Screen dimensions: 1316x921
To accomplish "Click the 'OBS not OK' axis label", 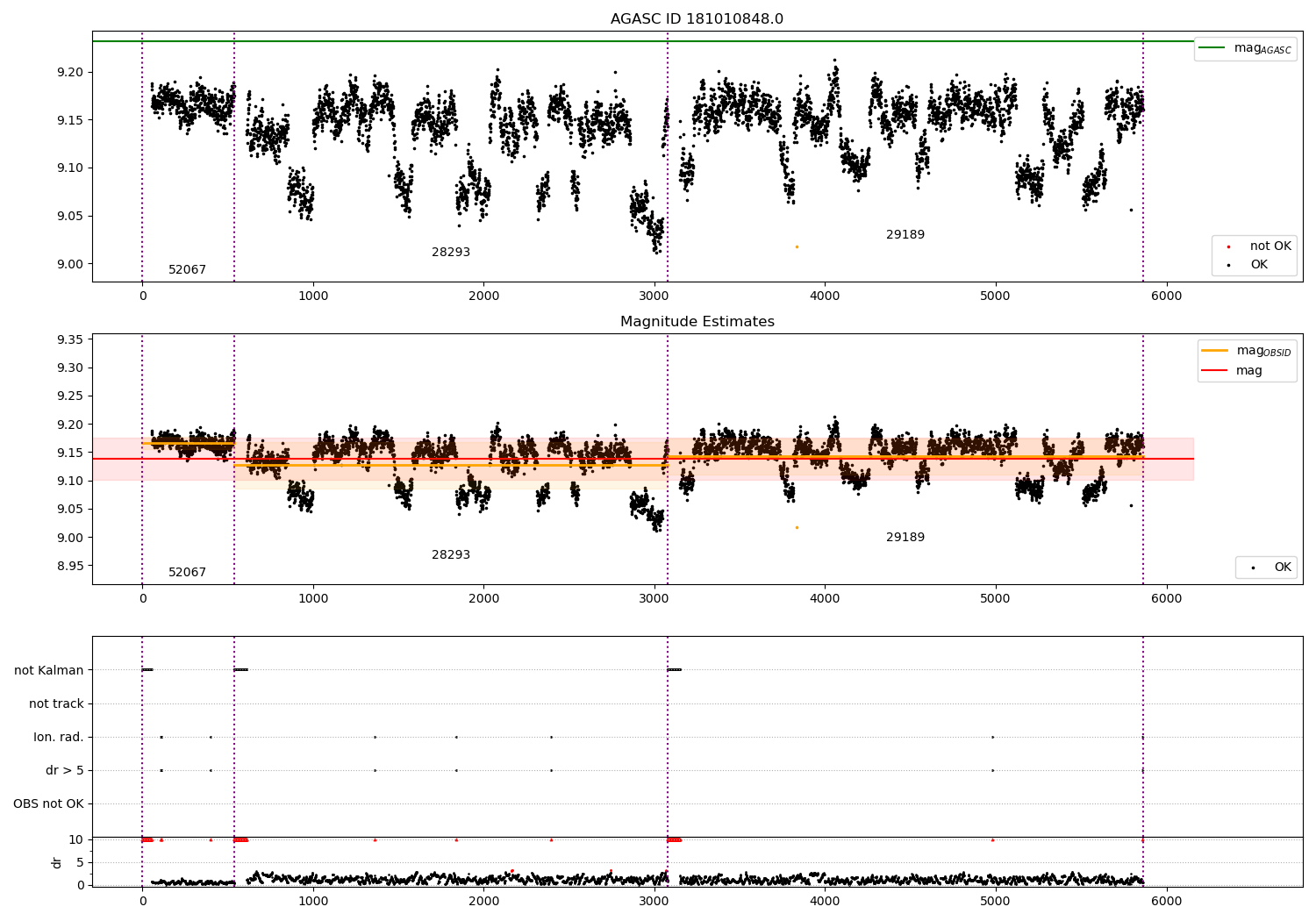I will 48,803.
